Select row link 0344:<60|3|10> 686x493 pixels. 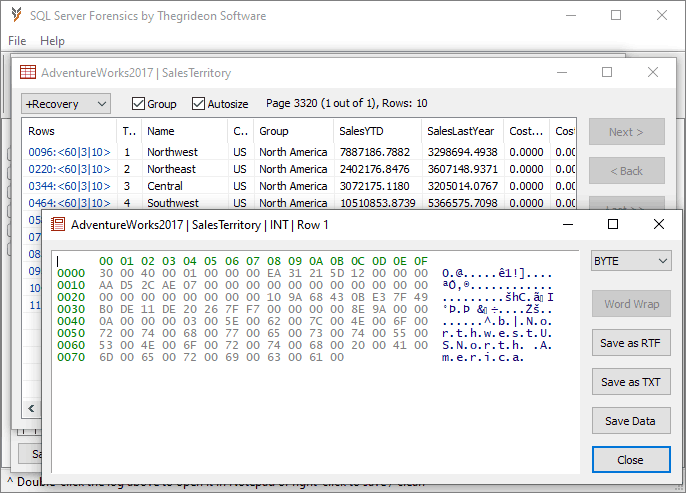pyautogui.click(x=69, y=186)
